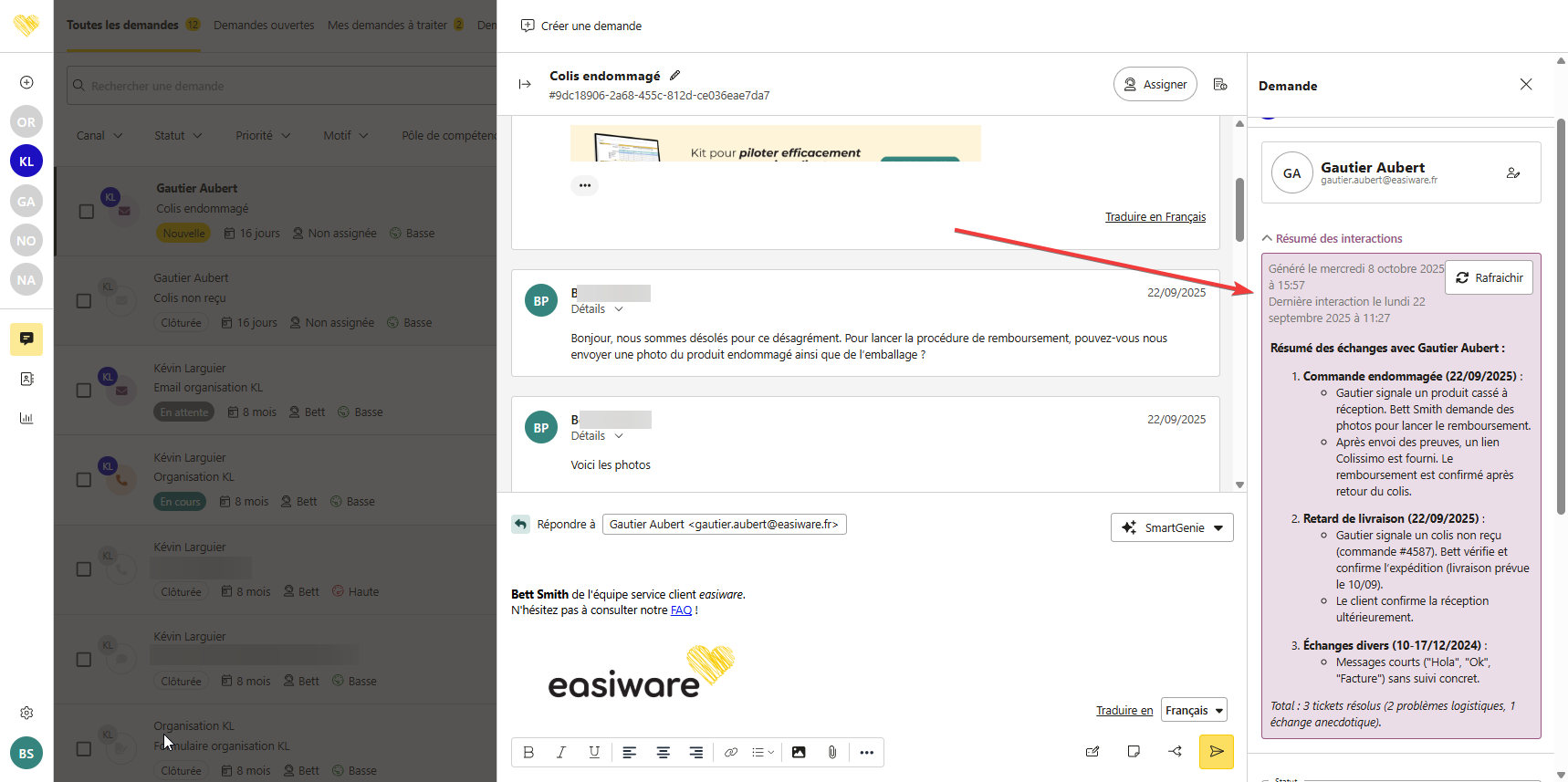The image size is (1568, 782).
Task: Select the Colis non reçu request checkbox
Action: point(84,301)
